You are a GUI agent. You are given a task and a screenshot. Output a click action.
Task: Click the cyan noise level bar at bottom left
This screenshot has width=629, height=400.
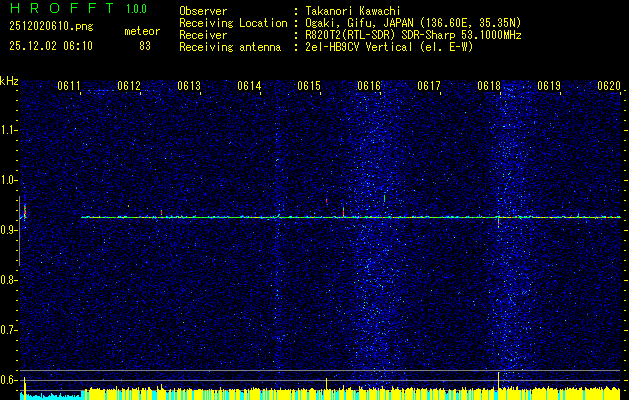point(51,396)
